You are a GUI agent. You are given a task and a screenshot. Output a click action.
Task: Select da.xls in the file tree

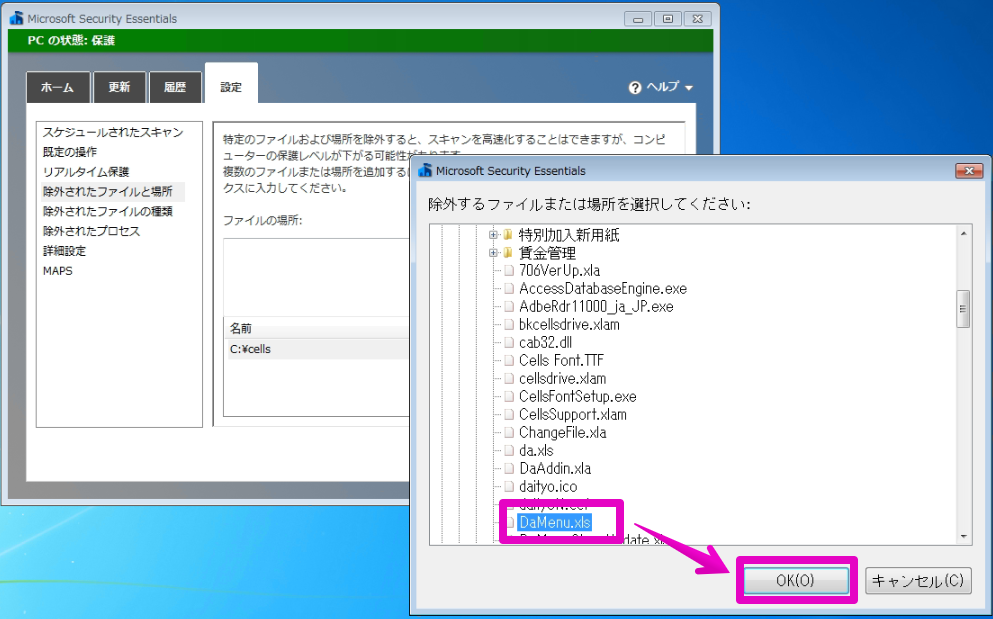point(536,451)
